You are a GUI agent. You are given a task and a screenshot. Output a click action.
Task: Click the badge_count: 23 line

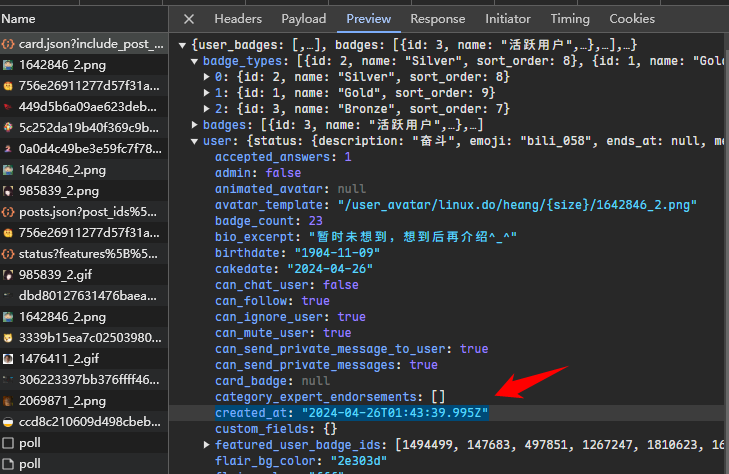pos(269,221)
